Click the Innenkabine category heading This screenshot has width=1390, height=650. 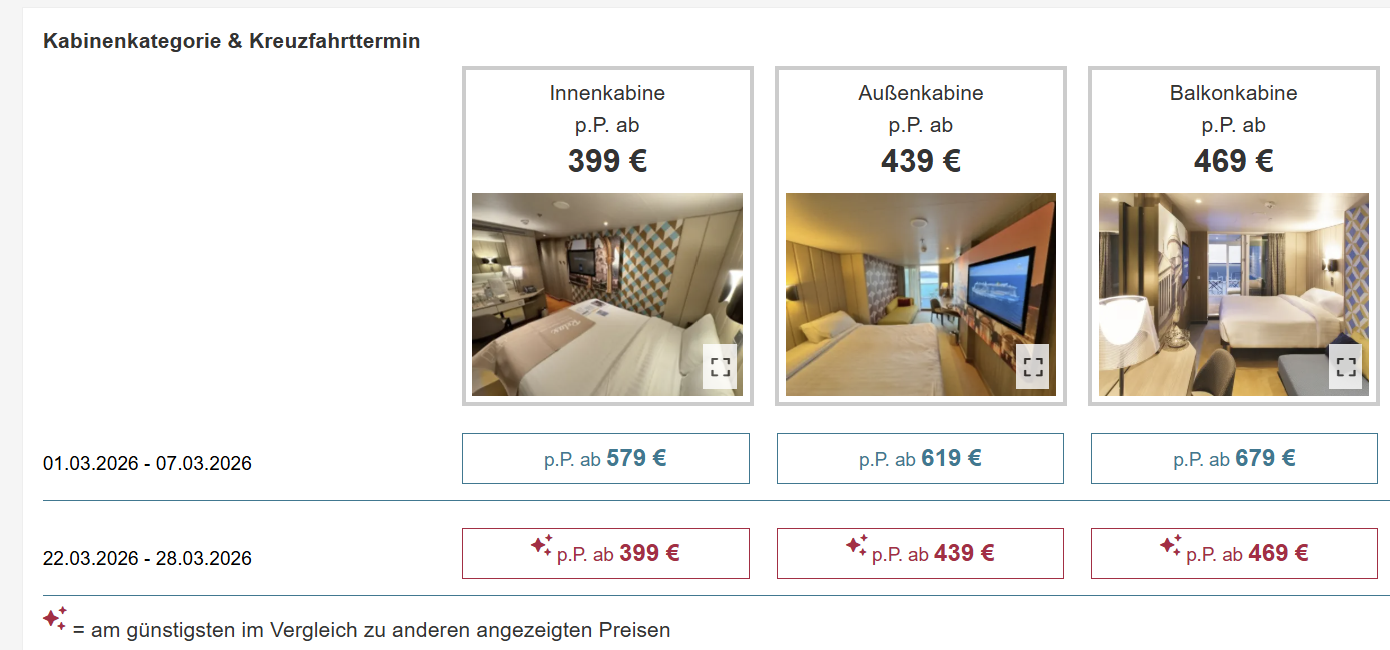(607, 93)
